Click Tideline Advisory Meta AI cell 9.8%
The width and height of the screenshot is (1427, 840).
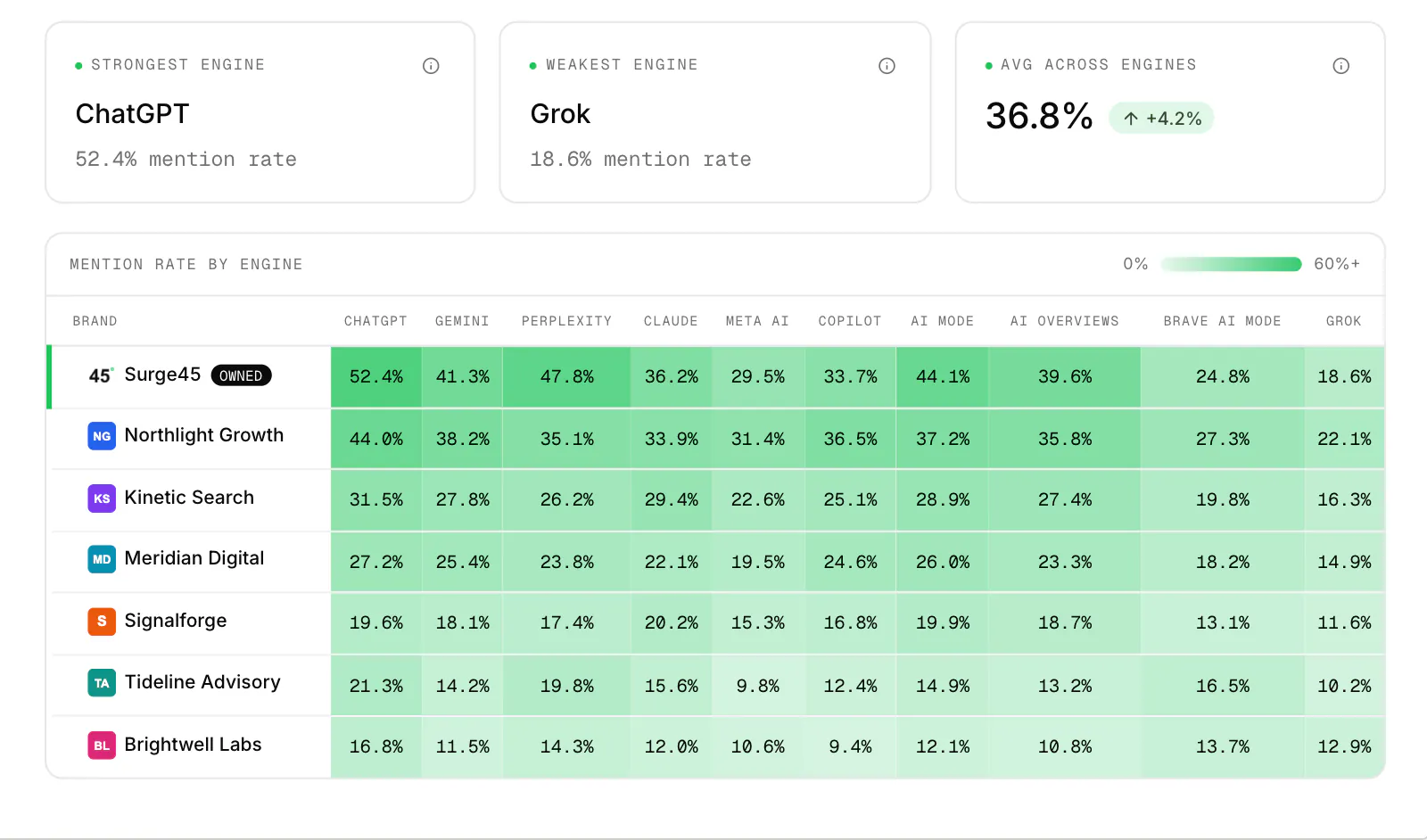(x=757, y=687)
